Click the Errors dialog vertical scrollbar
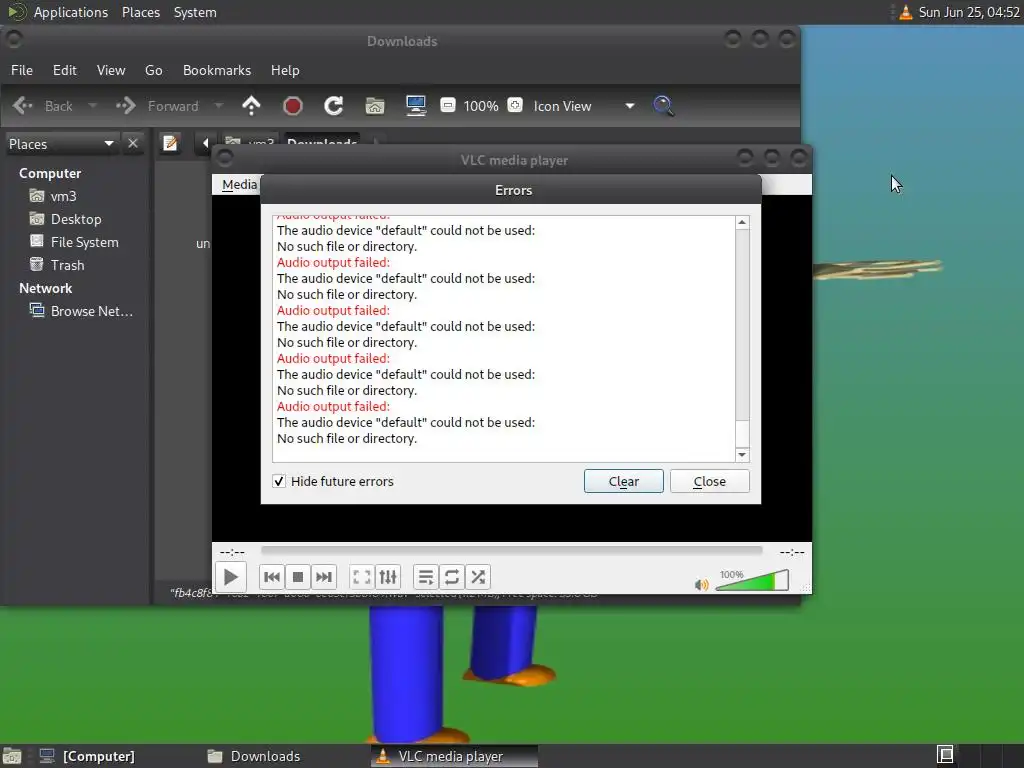1024x768 pixels. point(742,338)
